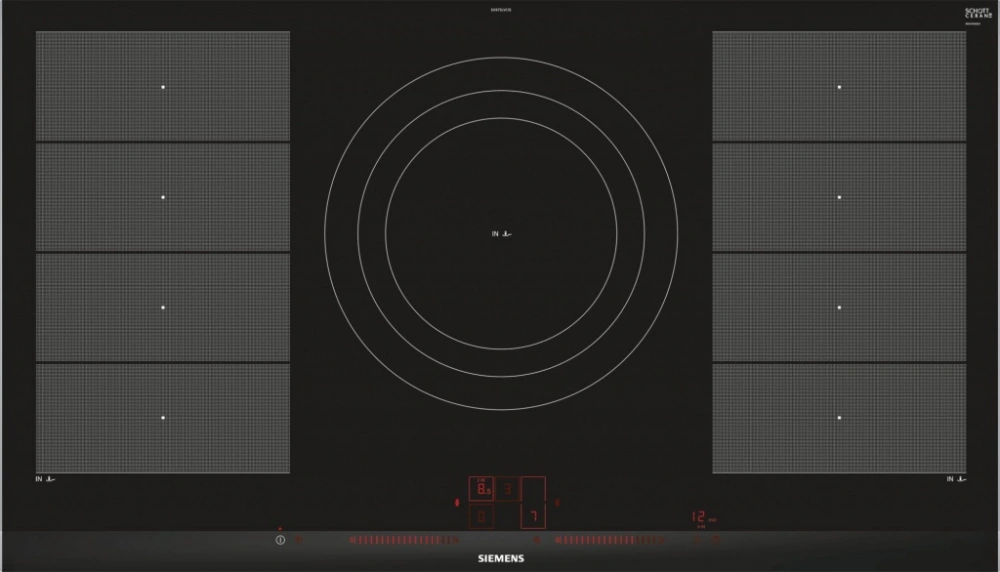This screenshot has width=1000, height=572.
Task: Tap the IN symbol below the left flex zone
Action: [46, 480]
